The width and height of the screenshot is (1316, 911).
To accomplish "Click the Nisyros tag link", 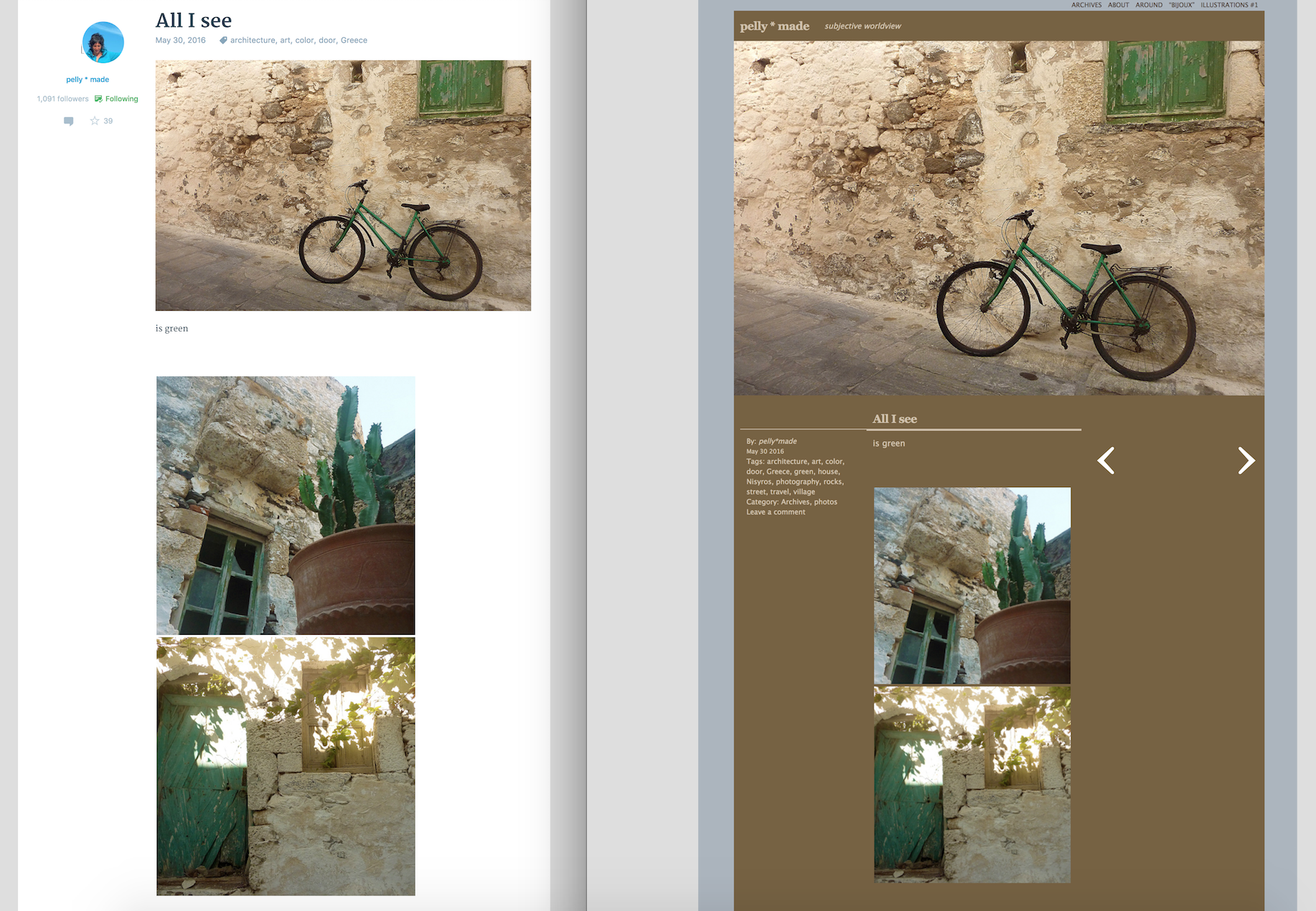I will point(758,482).
